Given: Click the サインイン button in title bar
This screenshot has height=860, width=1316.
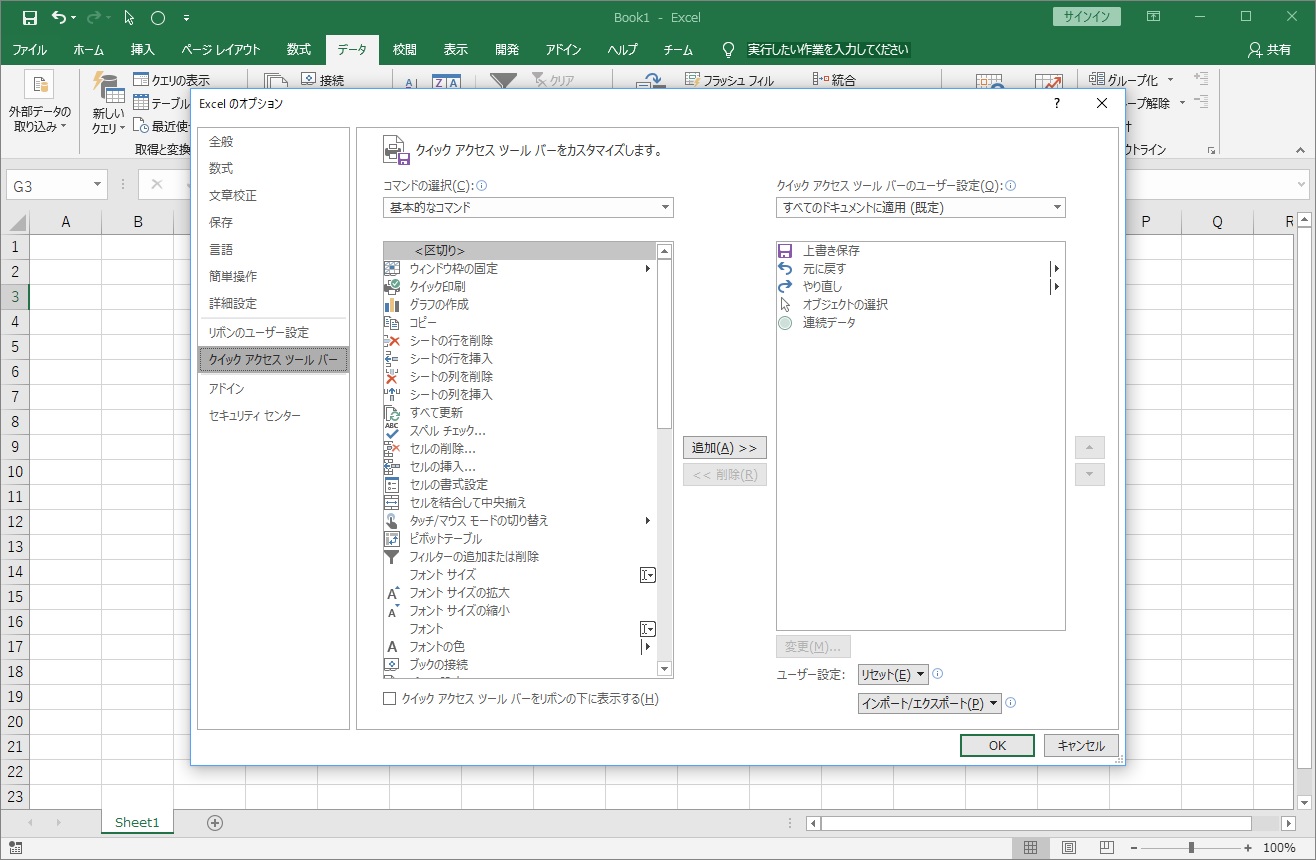Looking at the screenshot, I should [x=1087, y=17].
